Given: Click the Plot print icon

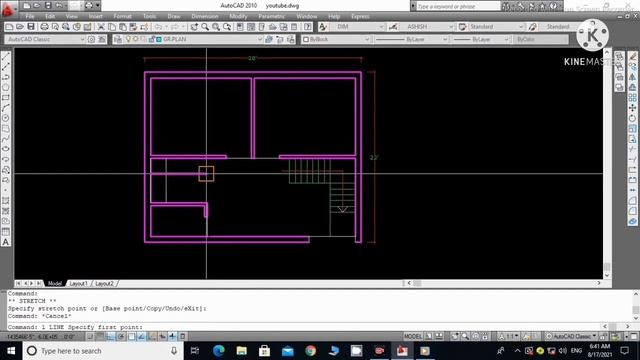Looking at the screenshot, I should tap(44, 27).
